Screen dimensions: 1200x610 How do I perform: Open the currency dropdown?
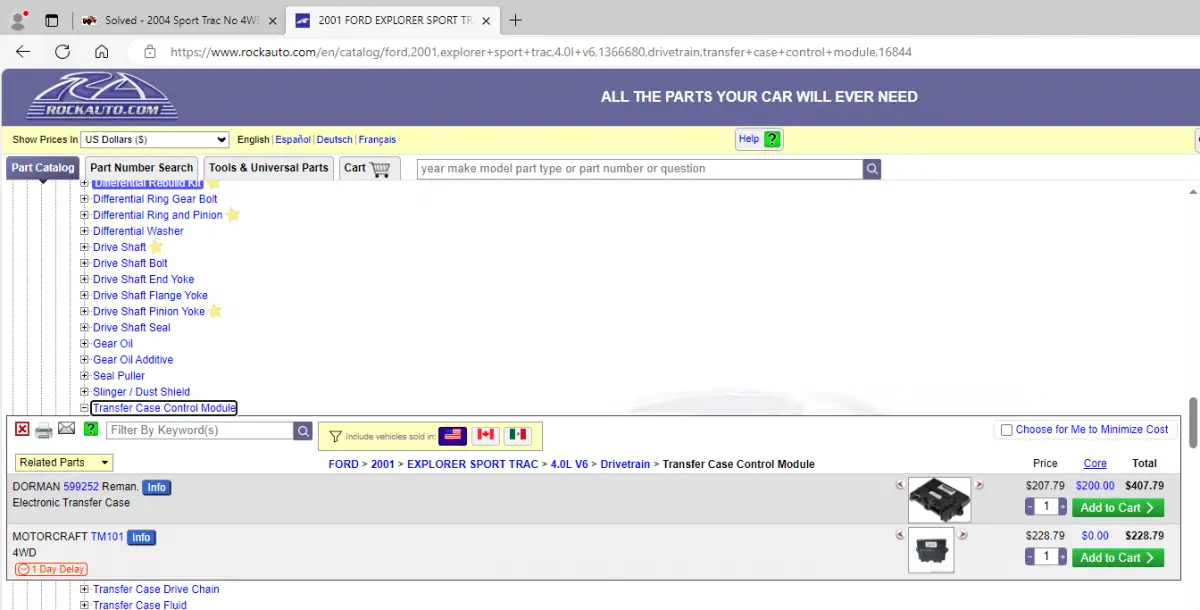click(x=155, y=140)
